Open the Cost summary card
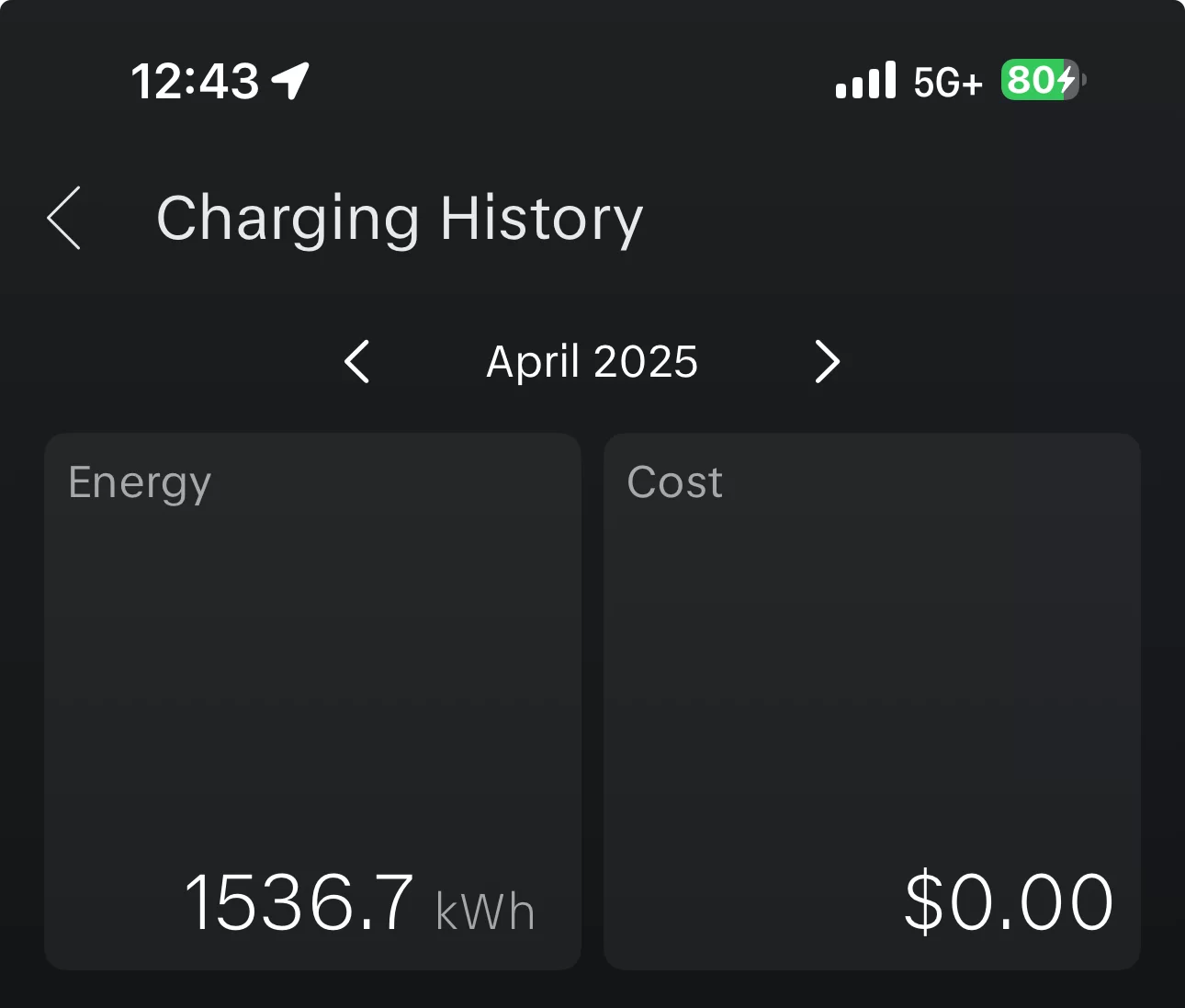This screenshot has height=1008, width=1185. [x=872, y=701]
